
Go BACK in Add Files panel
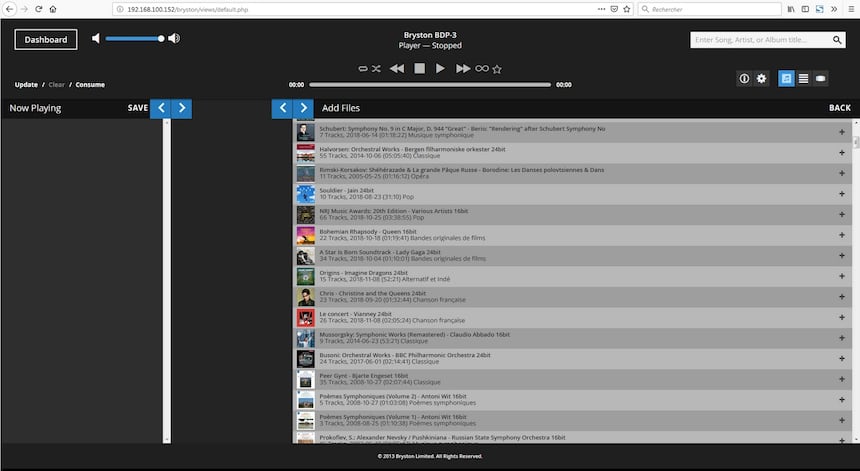click(840, 108)
